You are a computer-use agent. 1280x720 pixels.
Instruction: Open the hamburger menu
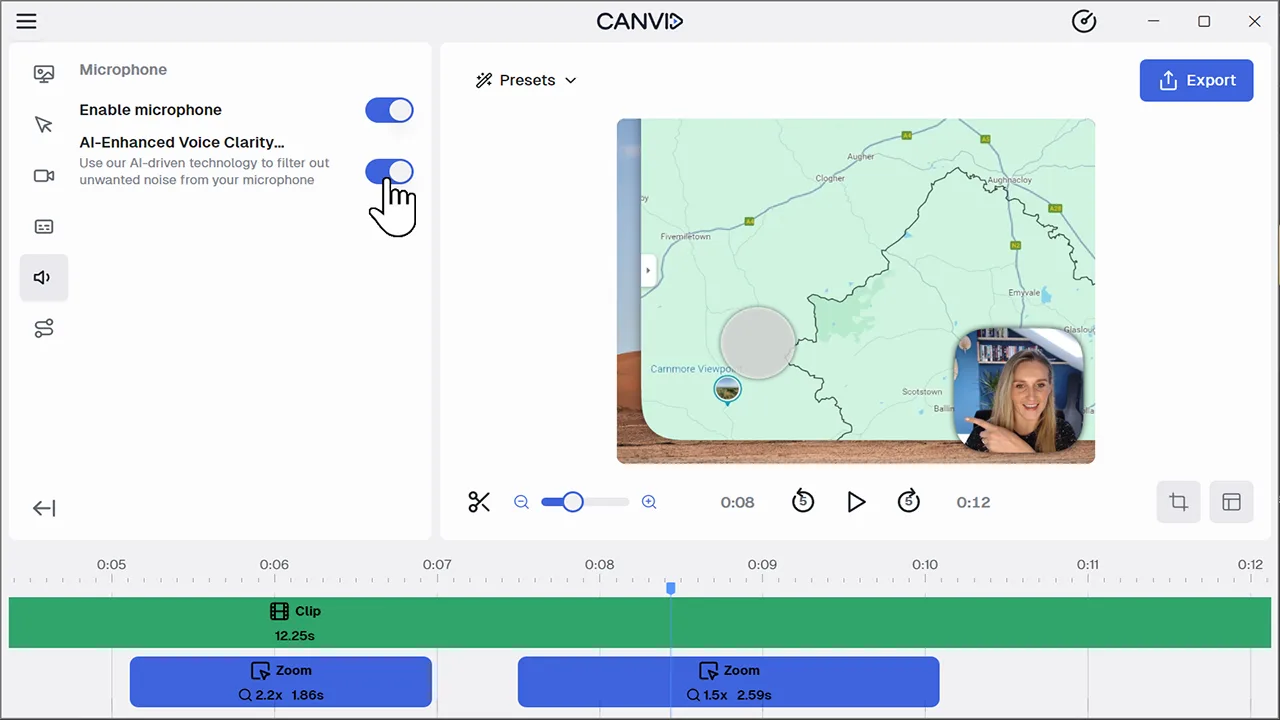click(26, 21)
